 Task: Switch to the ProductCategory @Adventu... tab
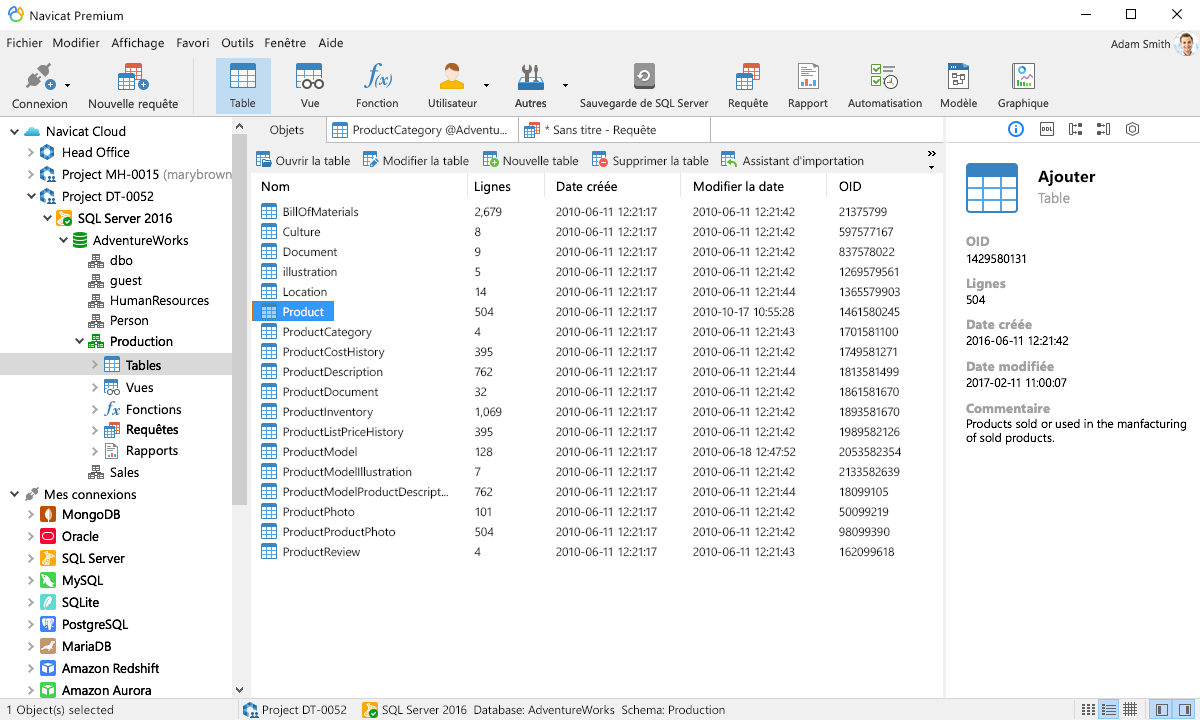(422, 130)
